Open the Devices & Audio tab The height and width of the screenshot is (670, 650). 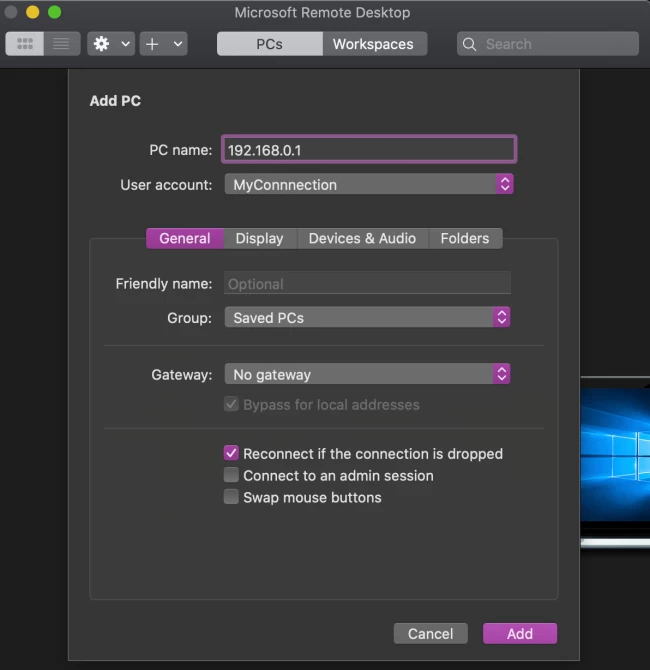click(x=362, y=238)
